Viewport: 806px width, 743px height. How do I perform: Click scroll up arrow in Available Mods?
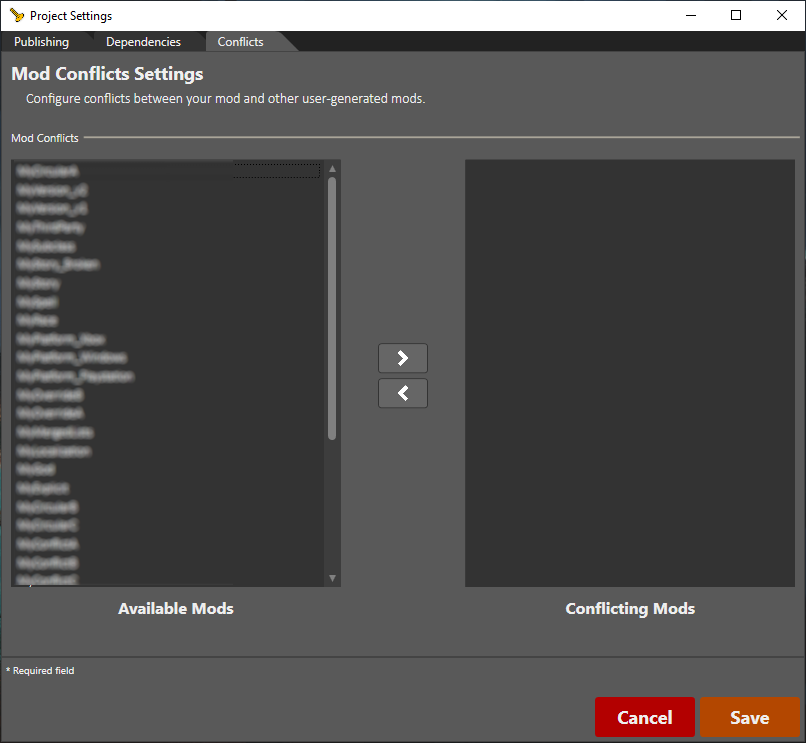pyautogui.click(x=332, y=169)
